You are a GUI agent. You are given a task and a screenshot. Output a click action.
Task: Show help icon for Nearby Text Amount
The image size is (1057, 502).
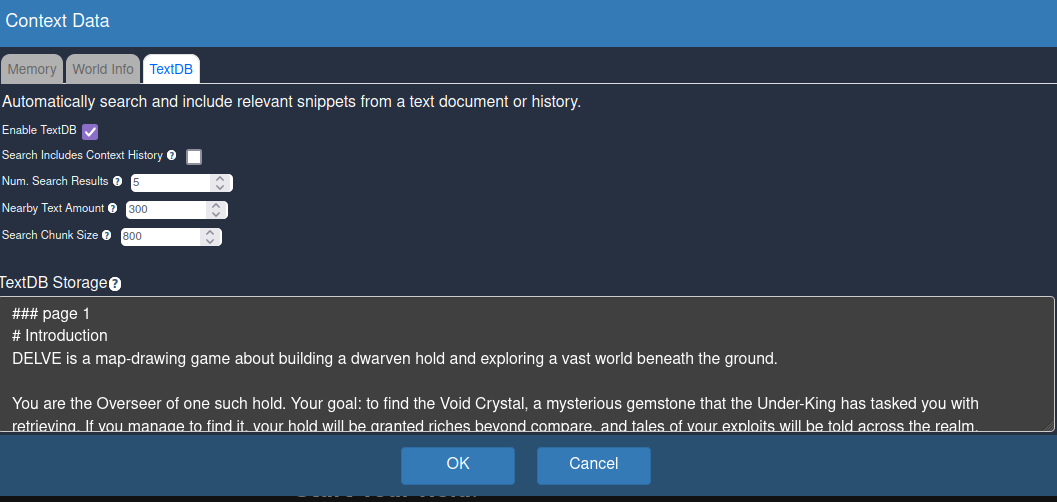tap(113, 208)
